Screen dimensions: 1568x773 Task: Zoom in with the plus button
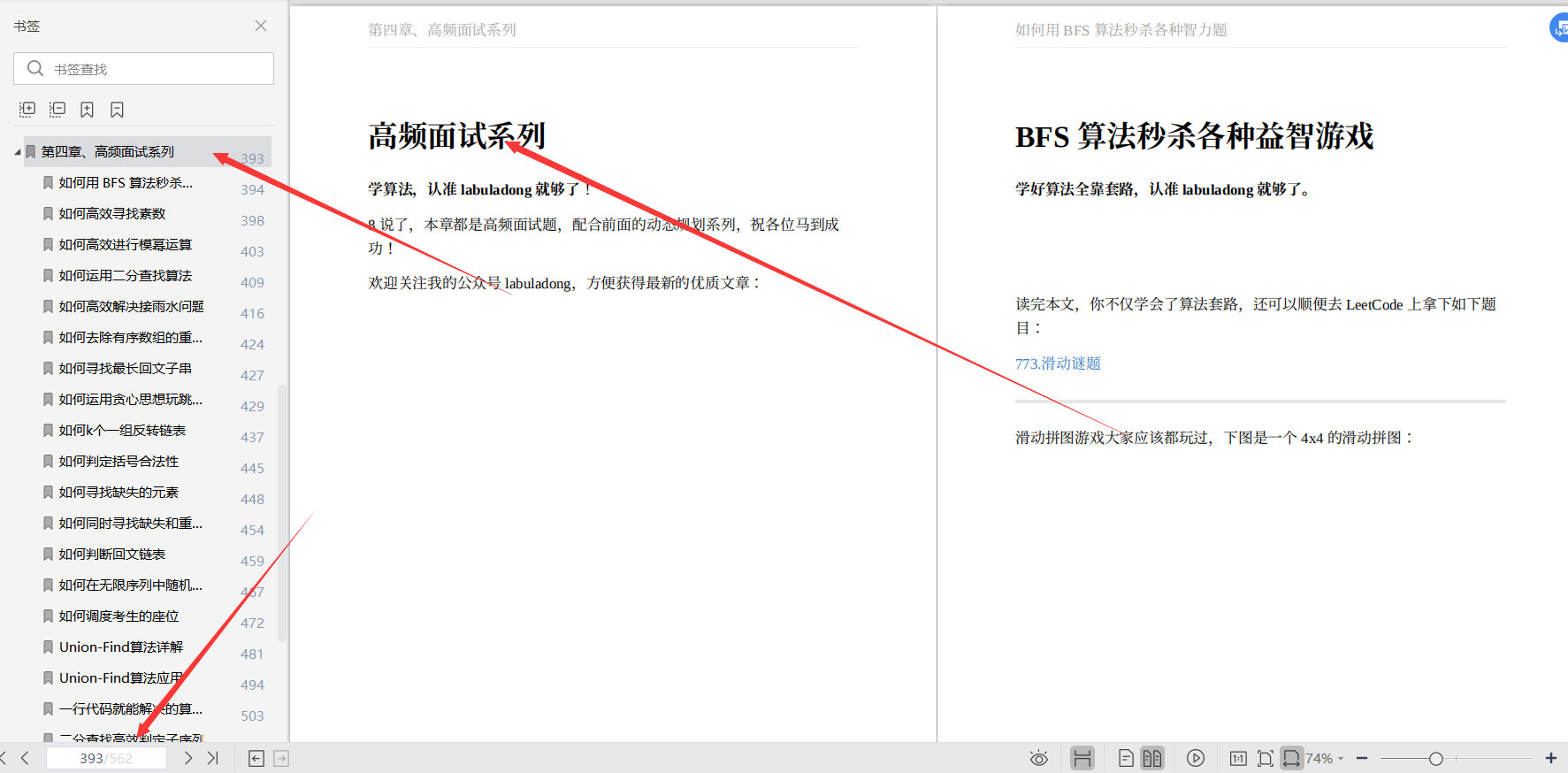coord(1551,758)
